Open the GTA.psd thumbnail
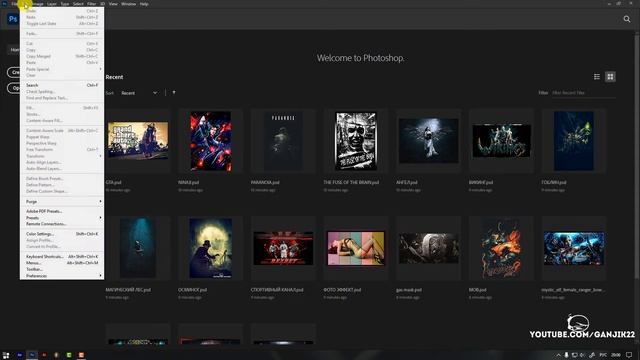640x360 pixels. pos(138,141)
